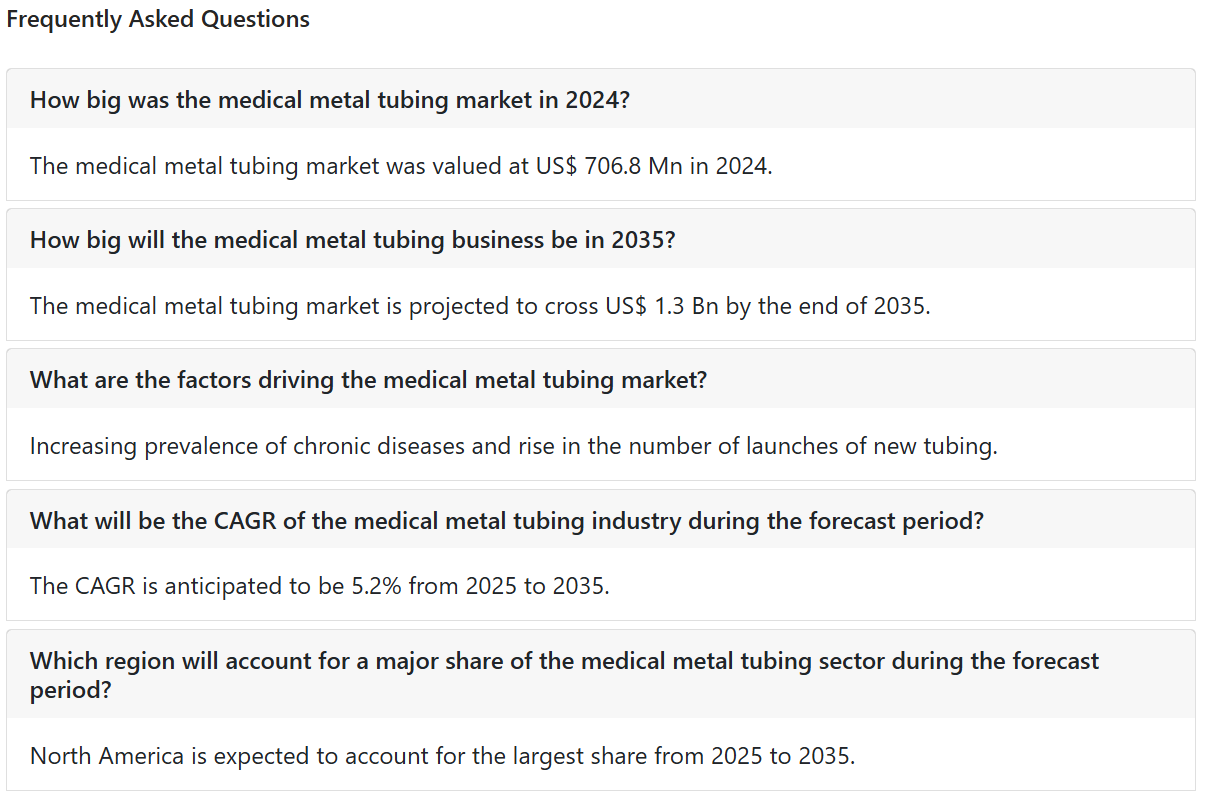
Task: Toggle the 'How big will the business be in 2035?' question
Action: (x=600, y=239)
